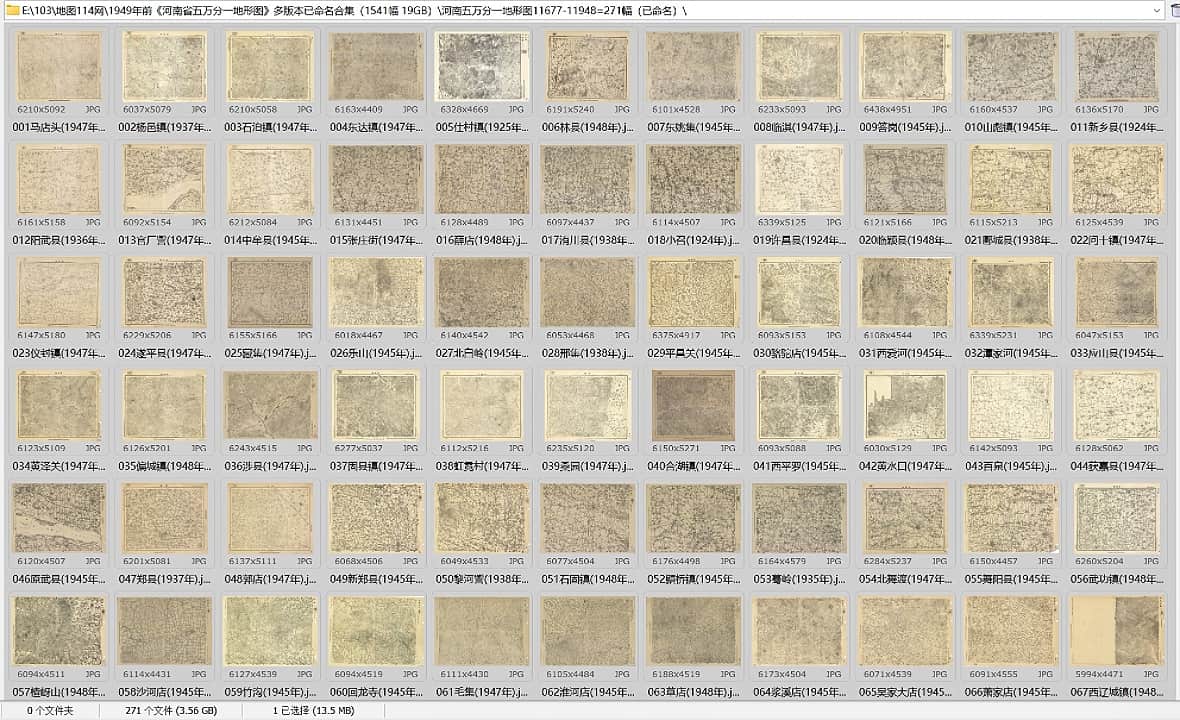Select the thumbnail of map 024遂平县
Image resolution: width=1180 pixels, height=720 pixels.
[x=164, y=293]
